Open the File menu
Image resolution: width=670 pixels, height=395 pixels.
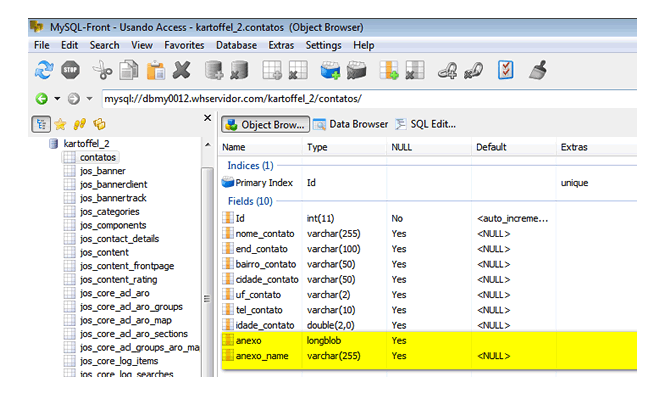pos(42,45)
